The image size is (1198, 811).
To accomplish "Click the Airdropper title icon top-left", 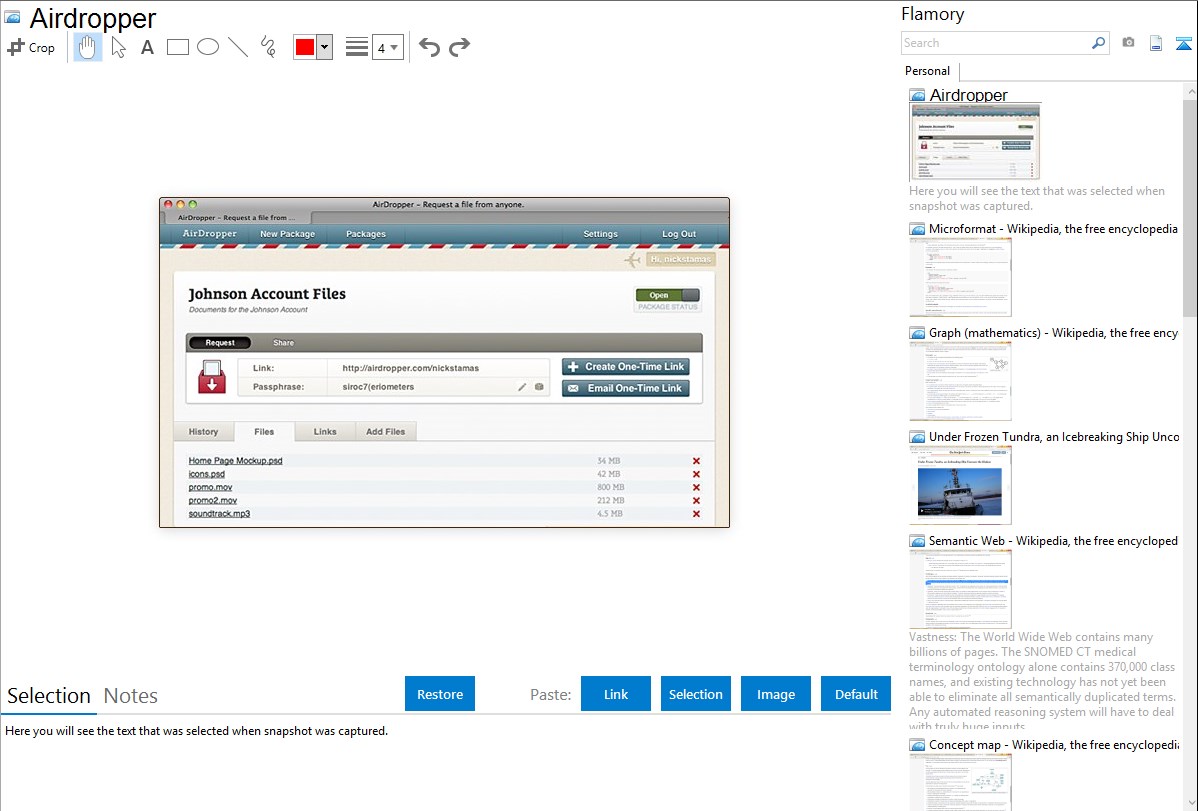I will pos(12,17).
